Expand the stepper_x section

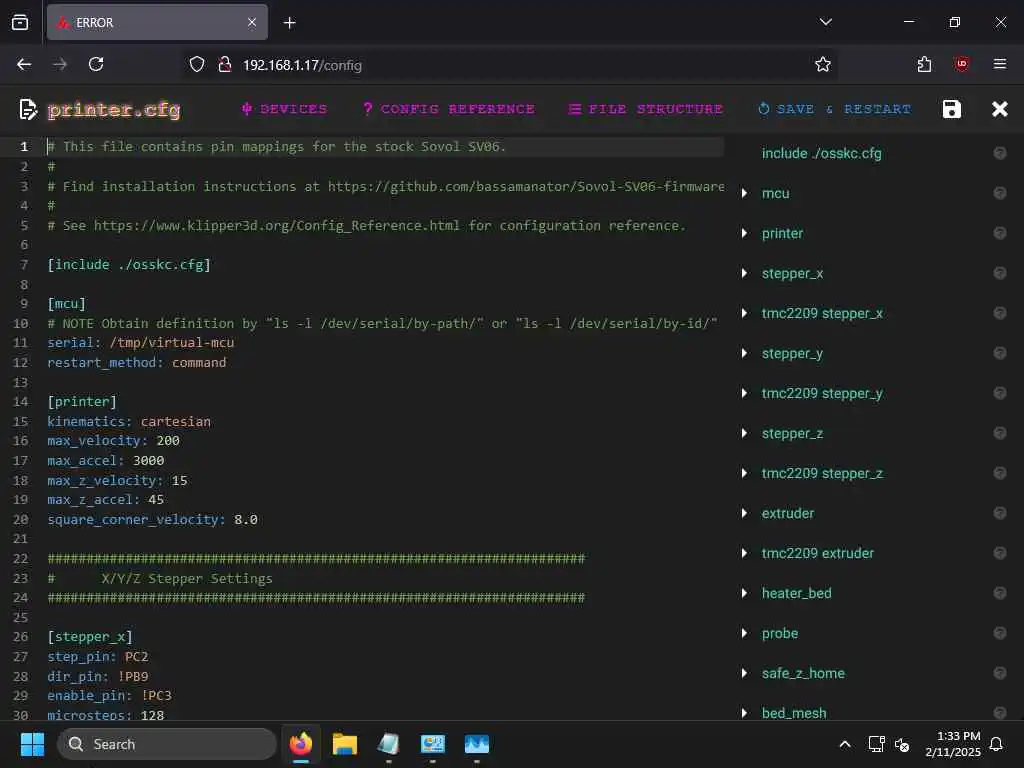(x=744, y=273)
